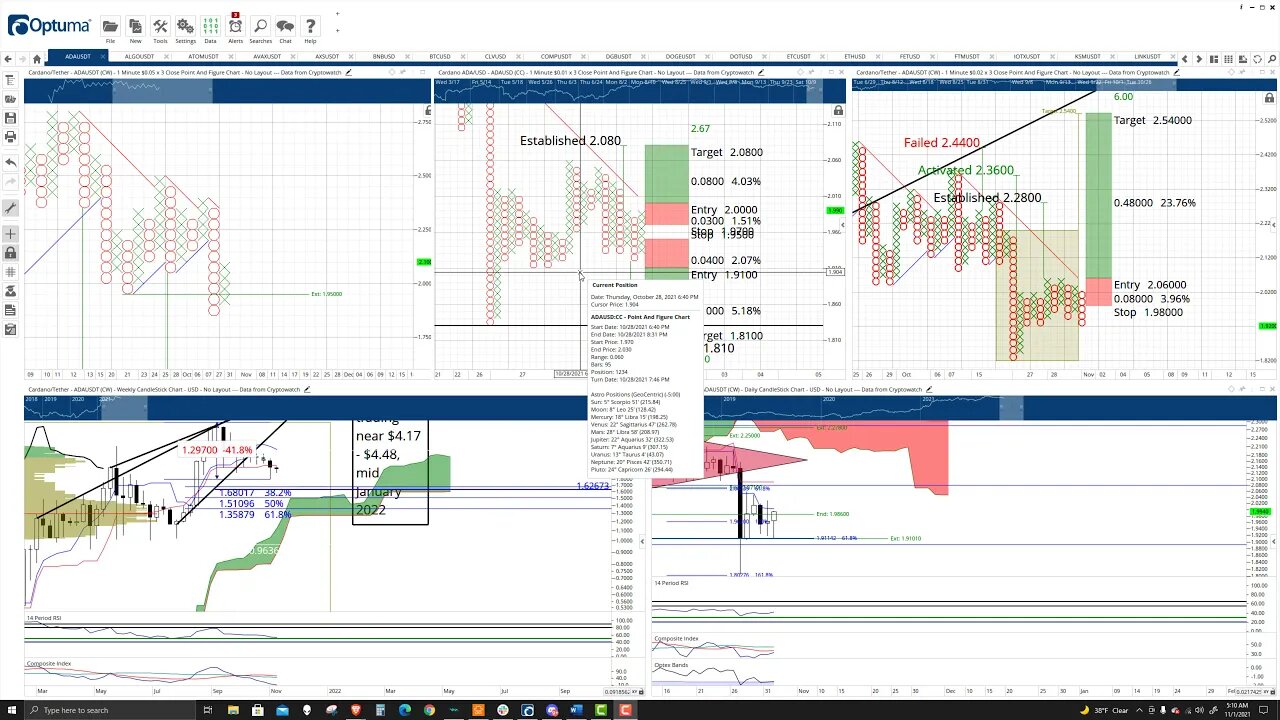
Task: Click the 14 Period RSI label in weekly chart
Action: [x=44, y=618]
